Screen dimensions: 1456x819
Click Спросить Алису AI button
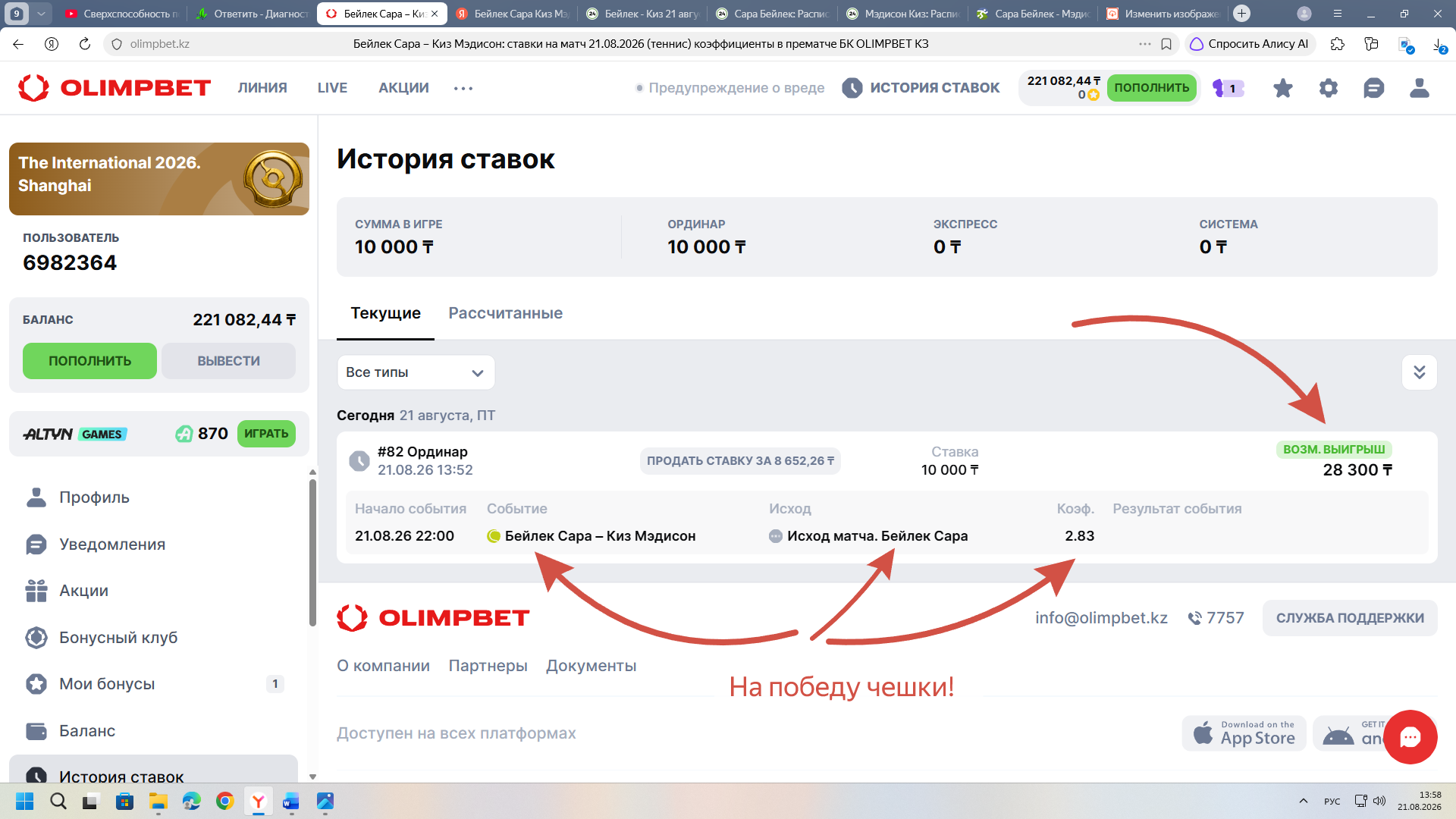coord(1250,44)
